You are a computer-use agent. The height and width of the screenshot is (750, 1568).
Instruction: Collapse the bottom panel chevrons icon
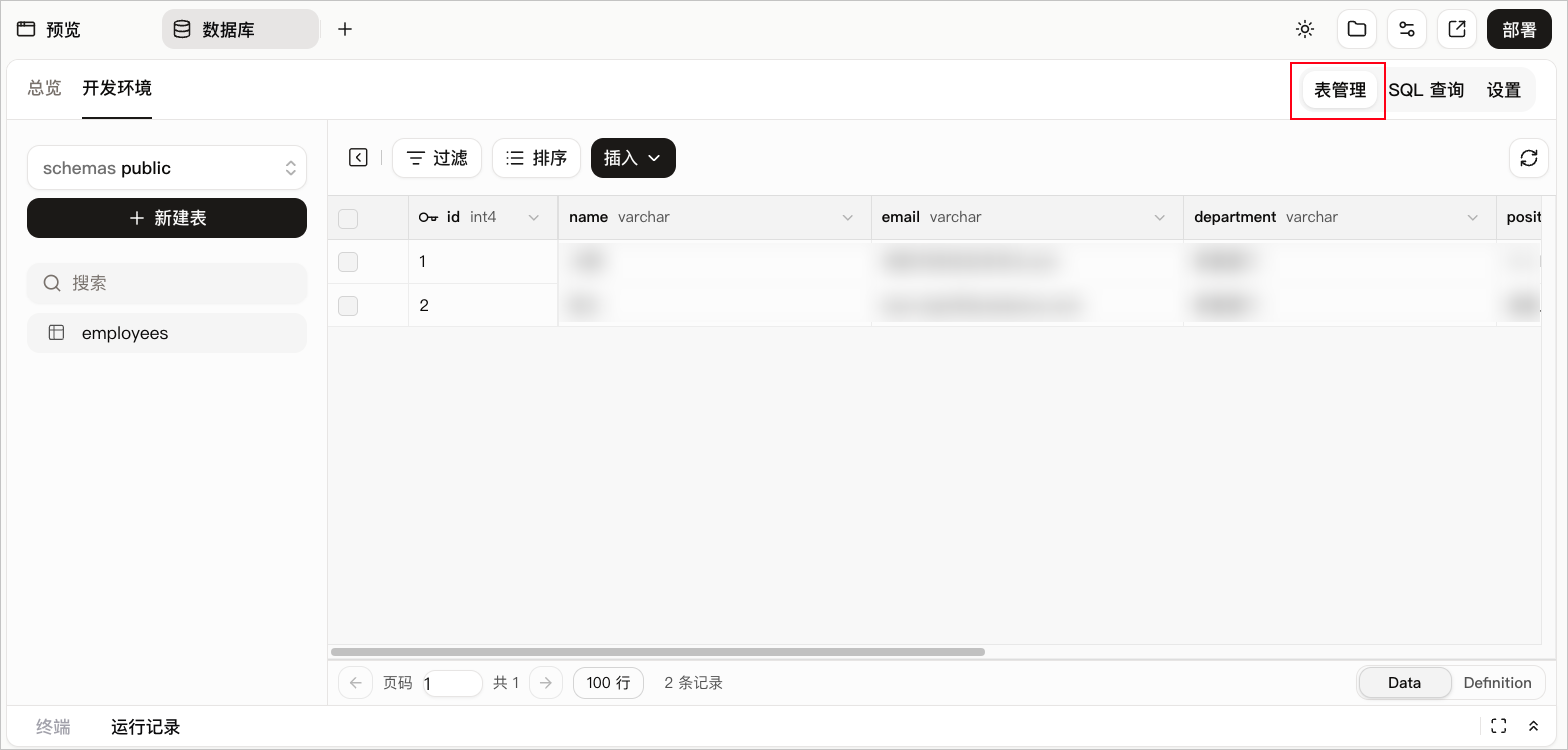click(x=1534, y=726)
